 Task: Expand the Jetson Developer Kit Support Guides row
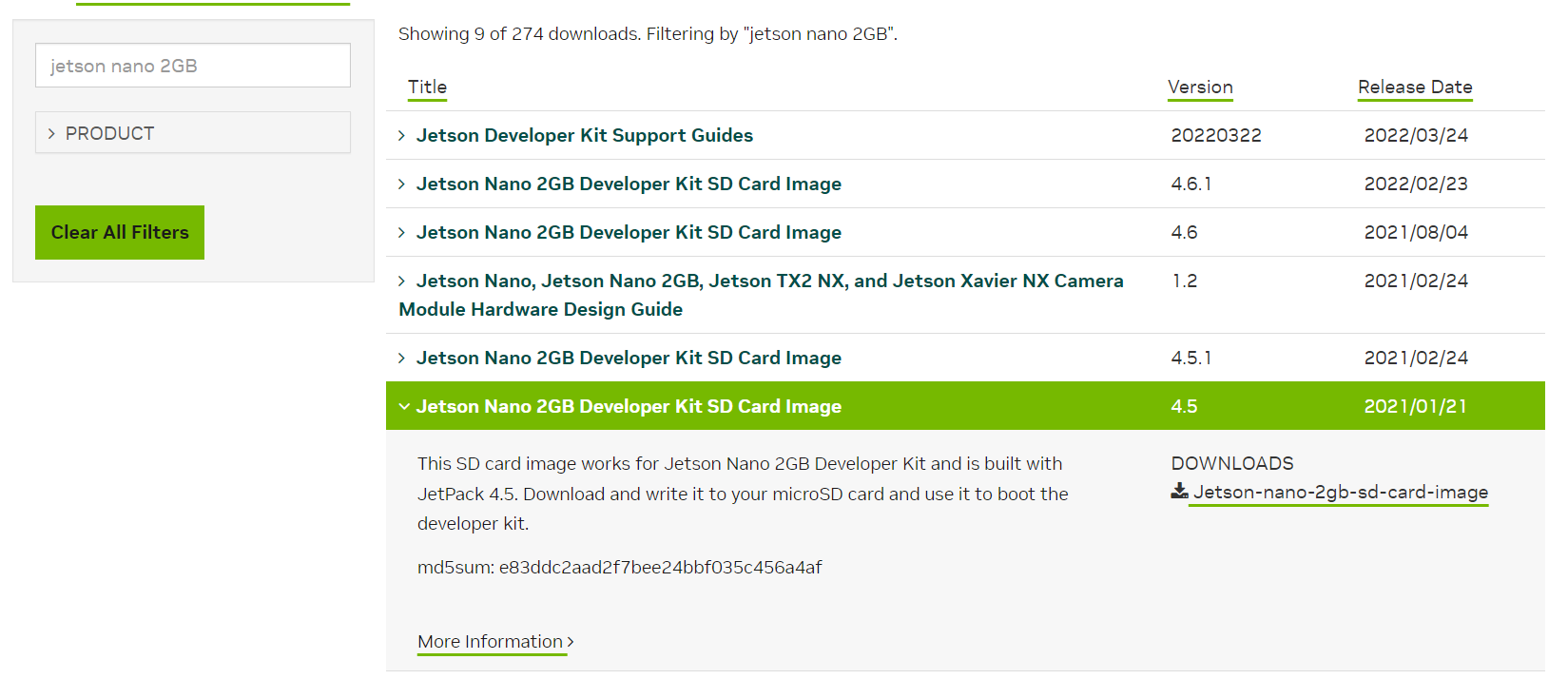tap(402, 136)
